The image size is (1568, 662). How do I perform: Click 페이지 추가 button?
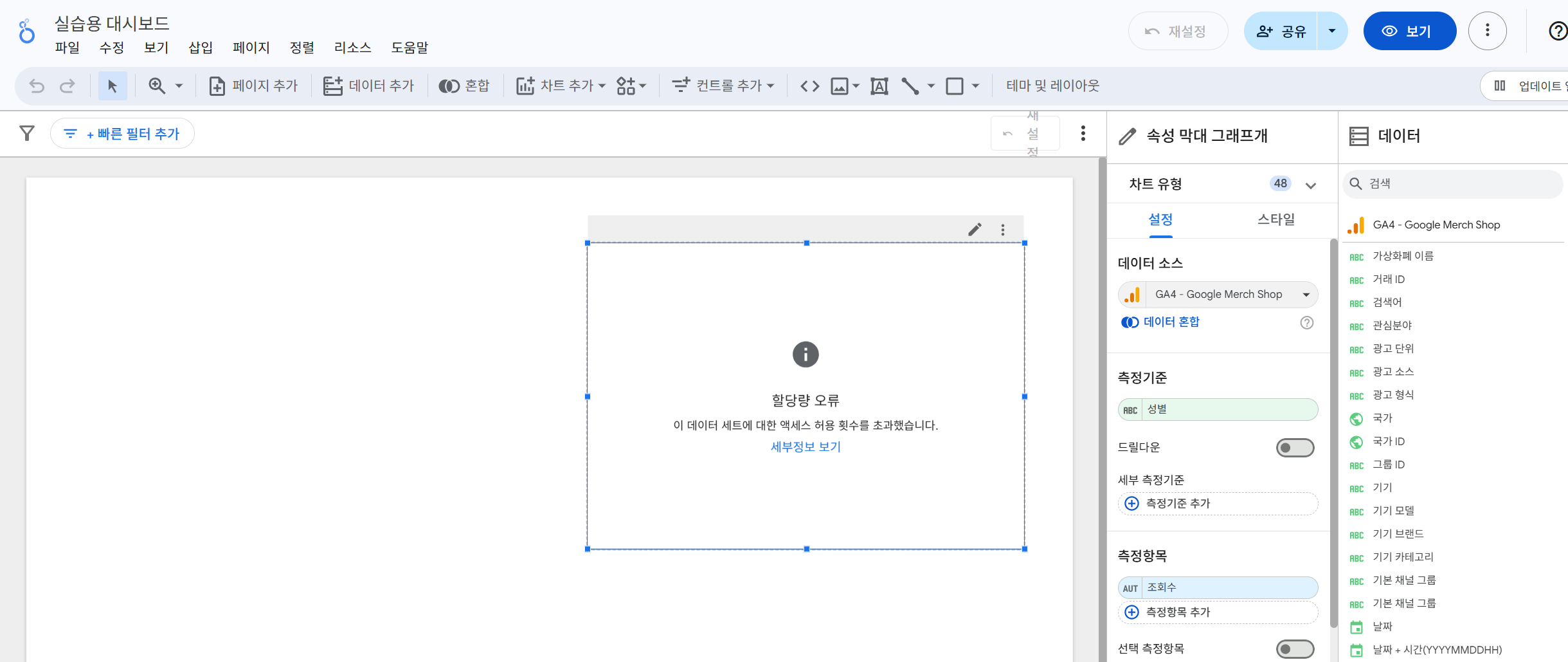254,86
